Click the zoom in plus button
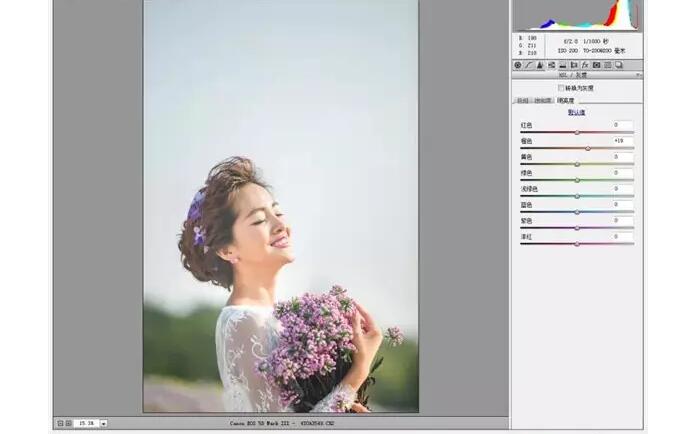Screen dimensions: 698x434 pos(68,423)
